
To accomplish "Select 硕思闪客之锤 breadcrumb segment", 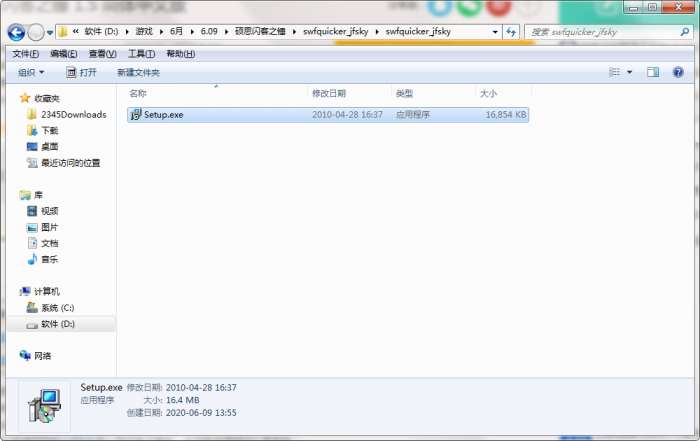I will (260, 32).
